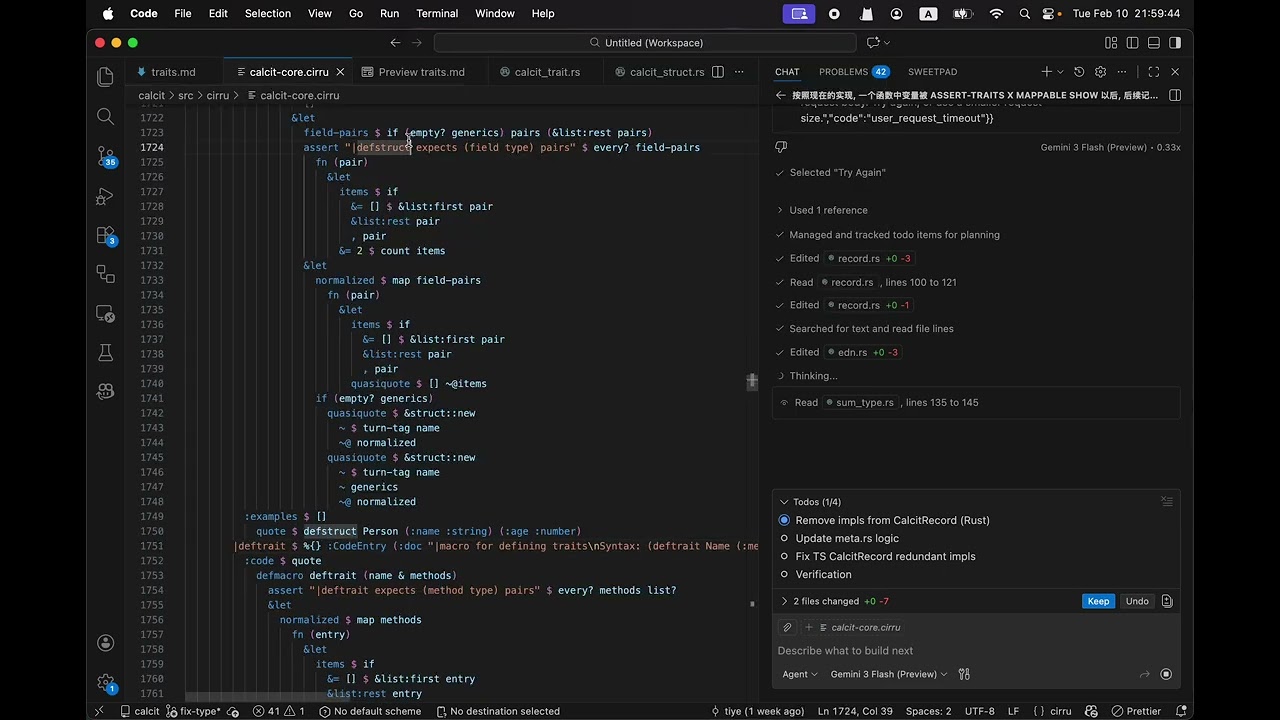Click Keep to accept file changes
The image size is (1280, 720).
(x=1098, y=601)
